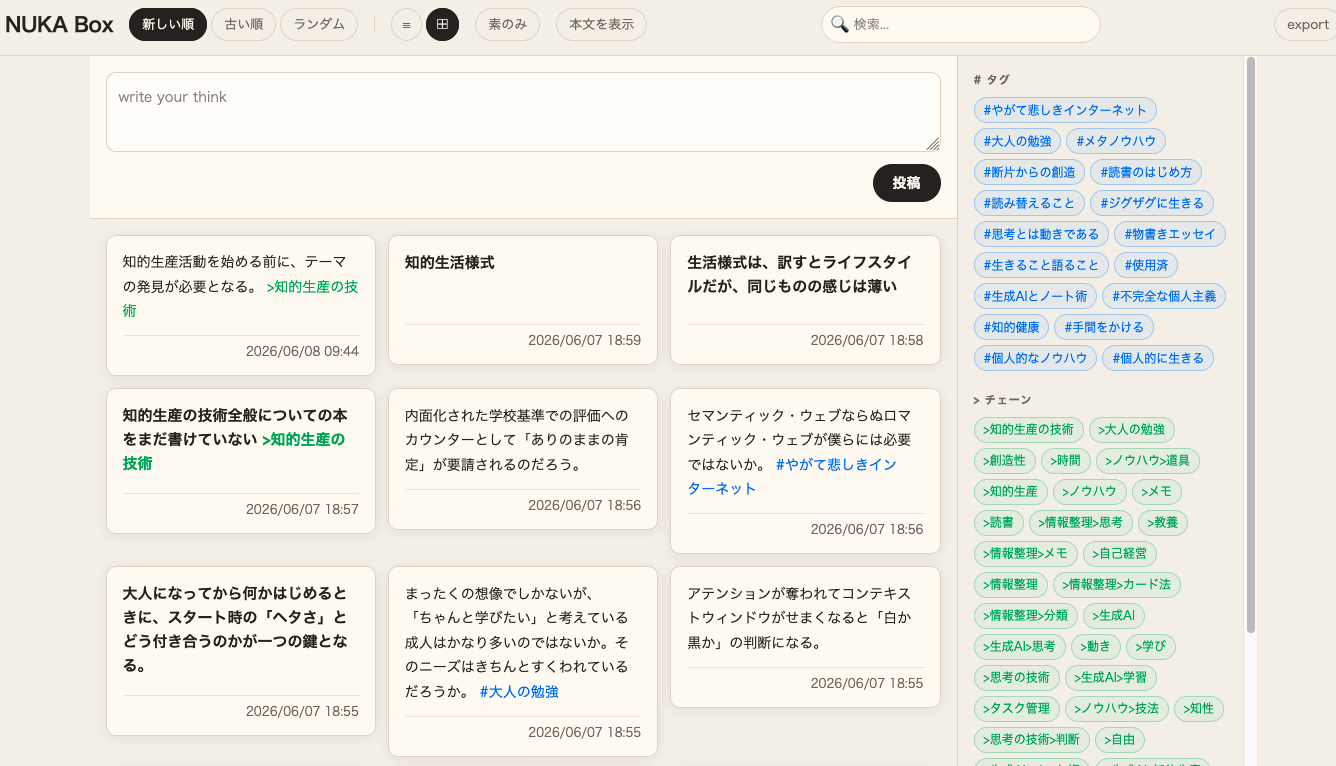Select chain >メモ

pos(1157,492)
